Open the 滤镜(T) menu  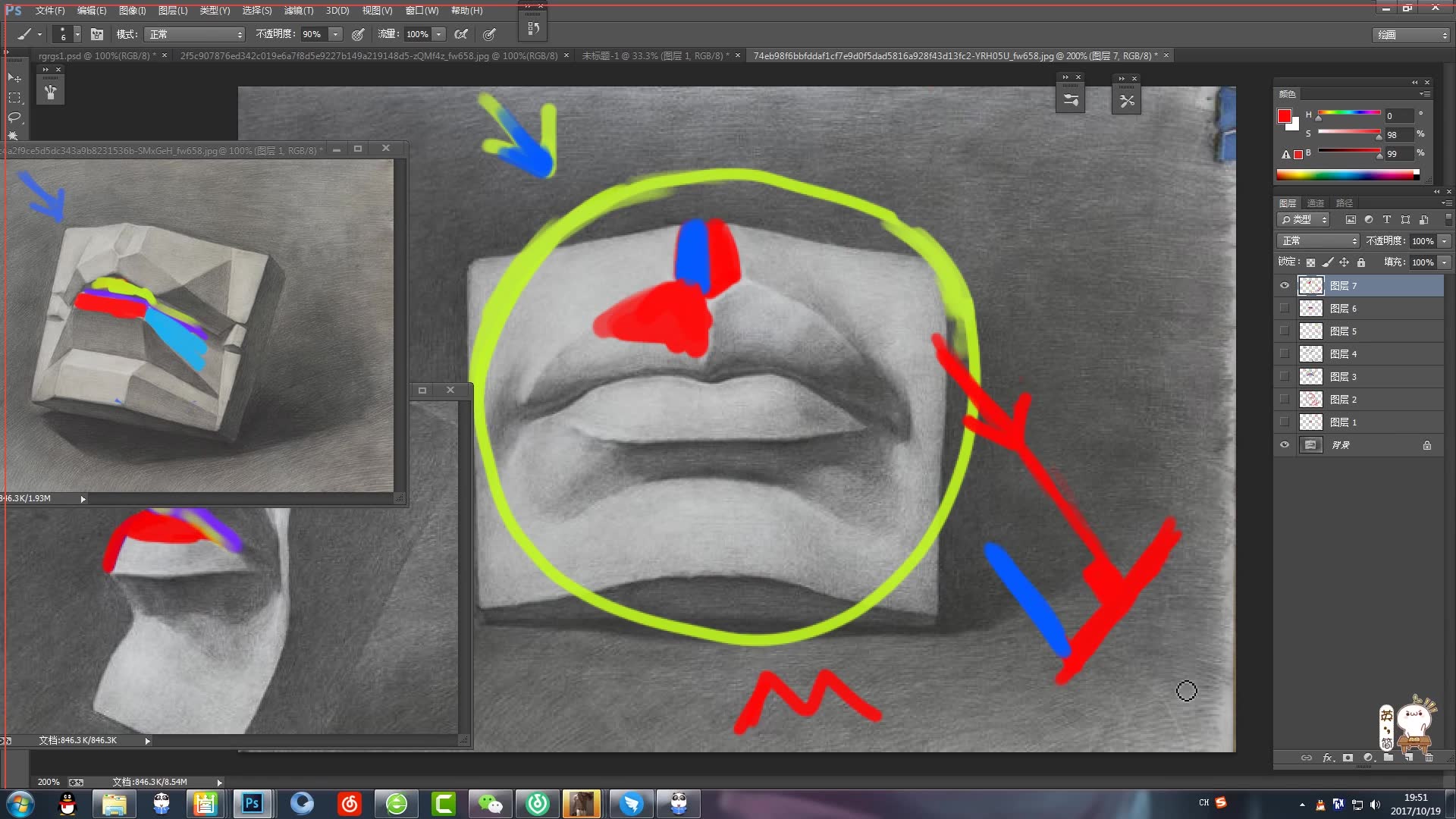click(298, 11)
